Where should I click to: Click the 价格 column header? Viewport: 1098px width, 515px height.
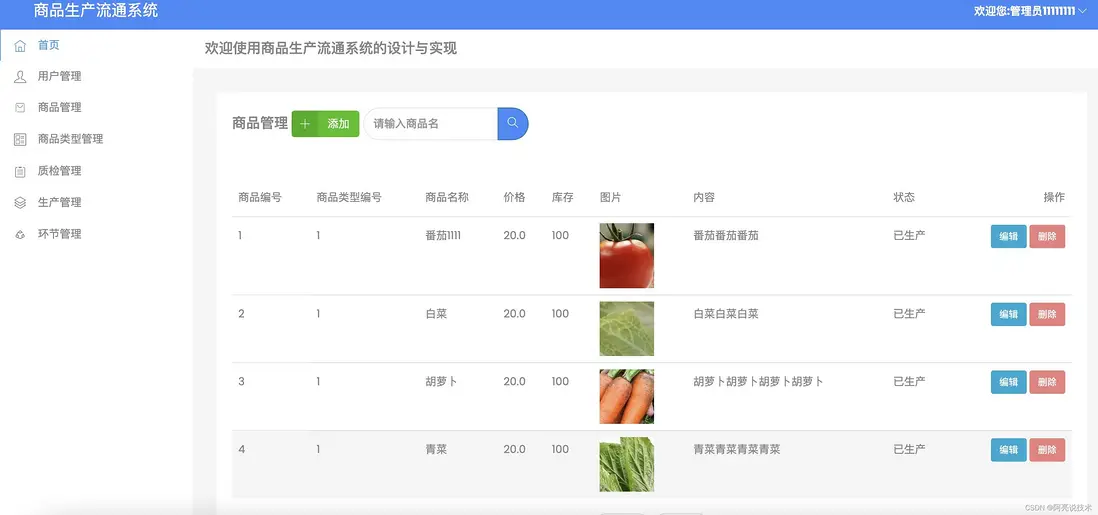pyautogui.click(x=514, y=198)
